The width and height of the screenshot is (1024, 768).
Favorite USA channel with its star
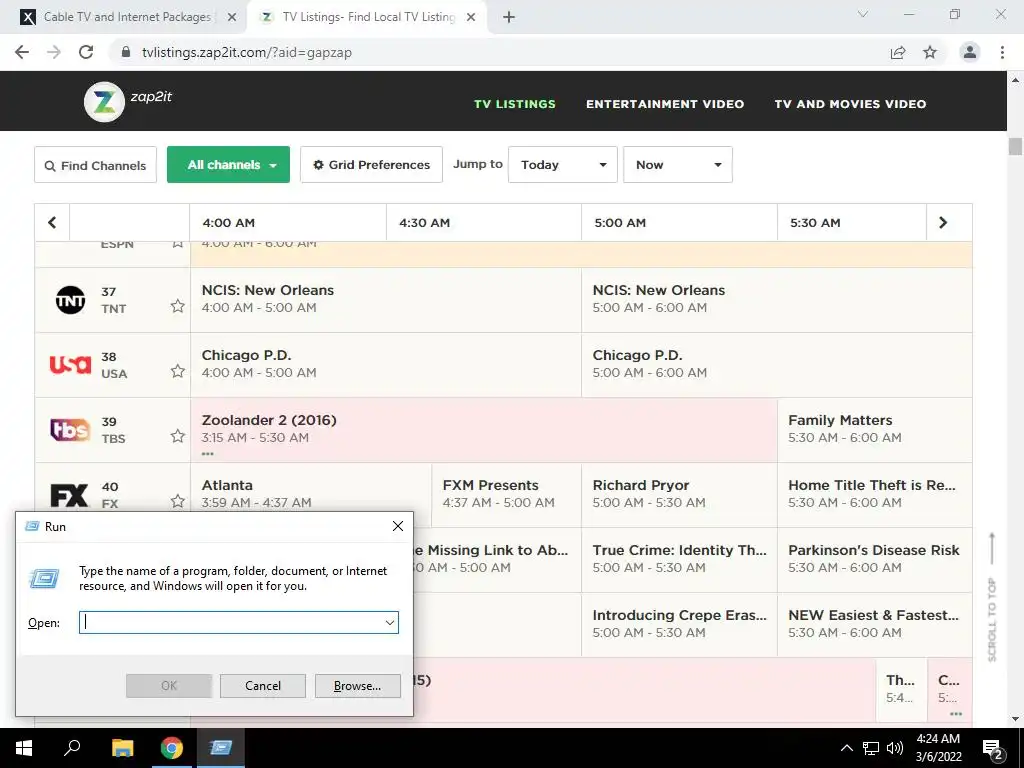(178, 371)
